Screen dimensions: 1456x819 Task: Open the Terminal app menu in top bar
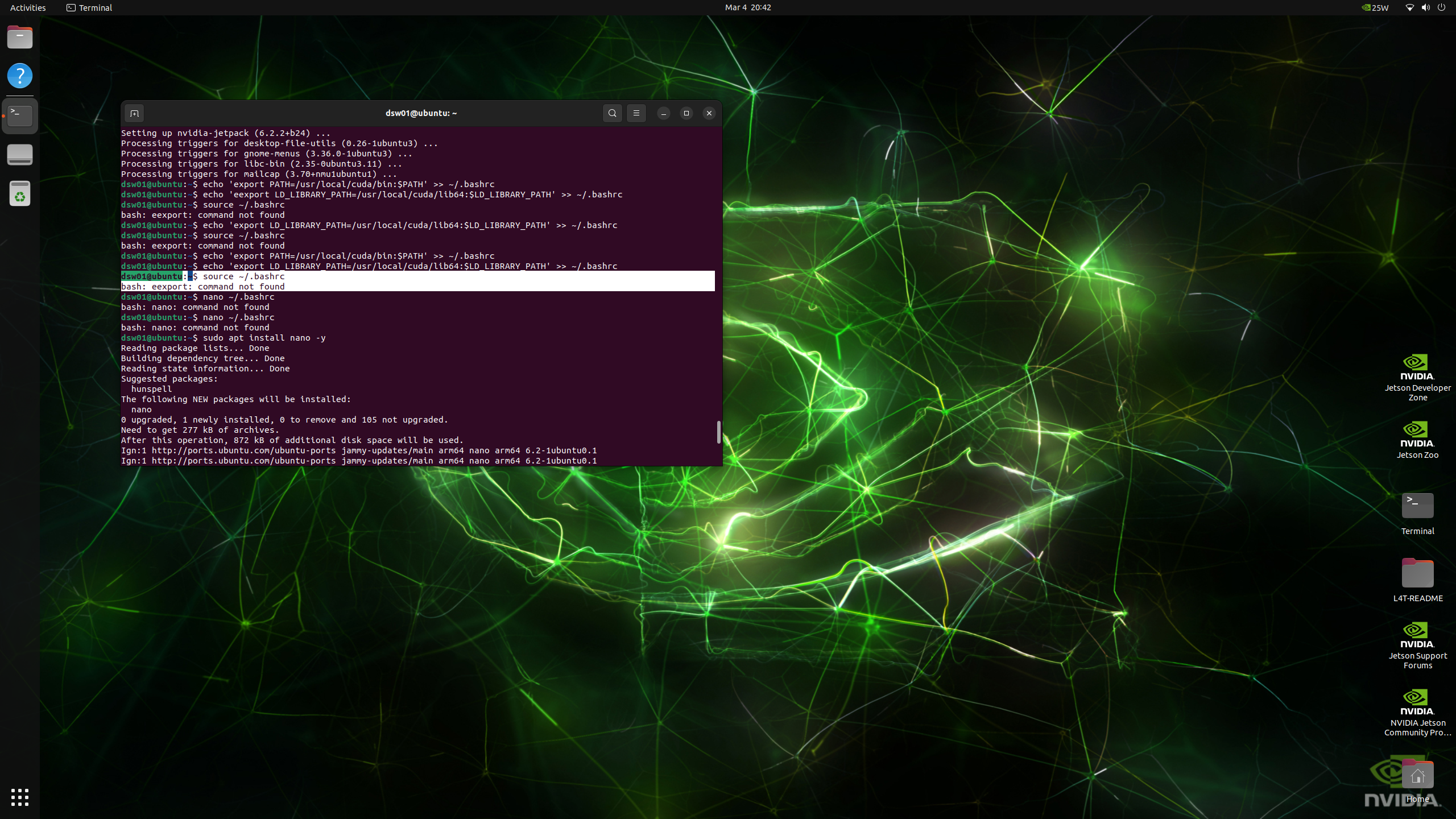pyautogui.click(x=89, y=7)
